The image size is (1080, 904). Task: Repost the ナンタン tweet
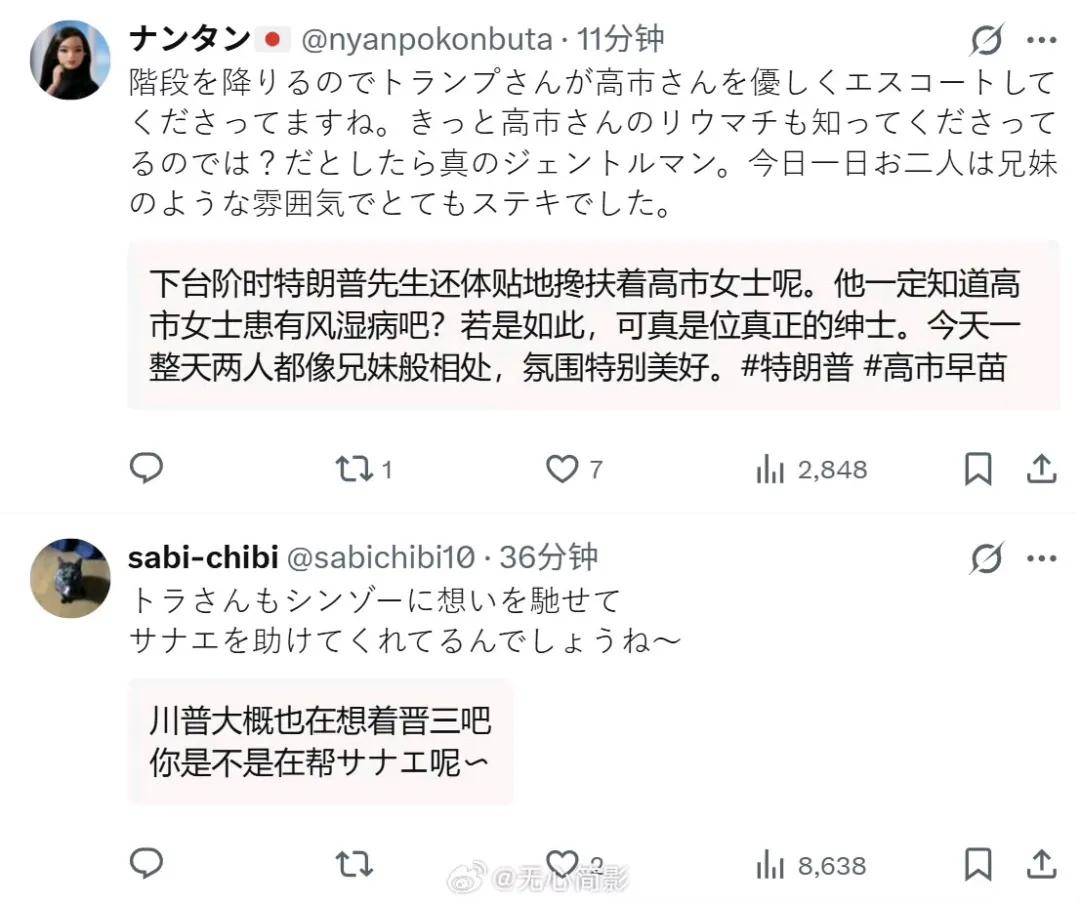tap(353, 468)
